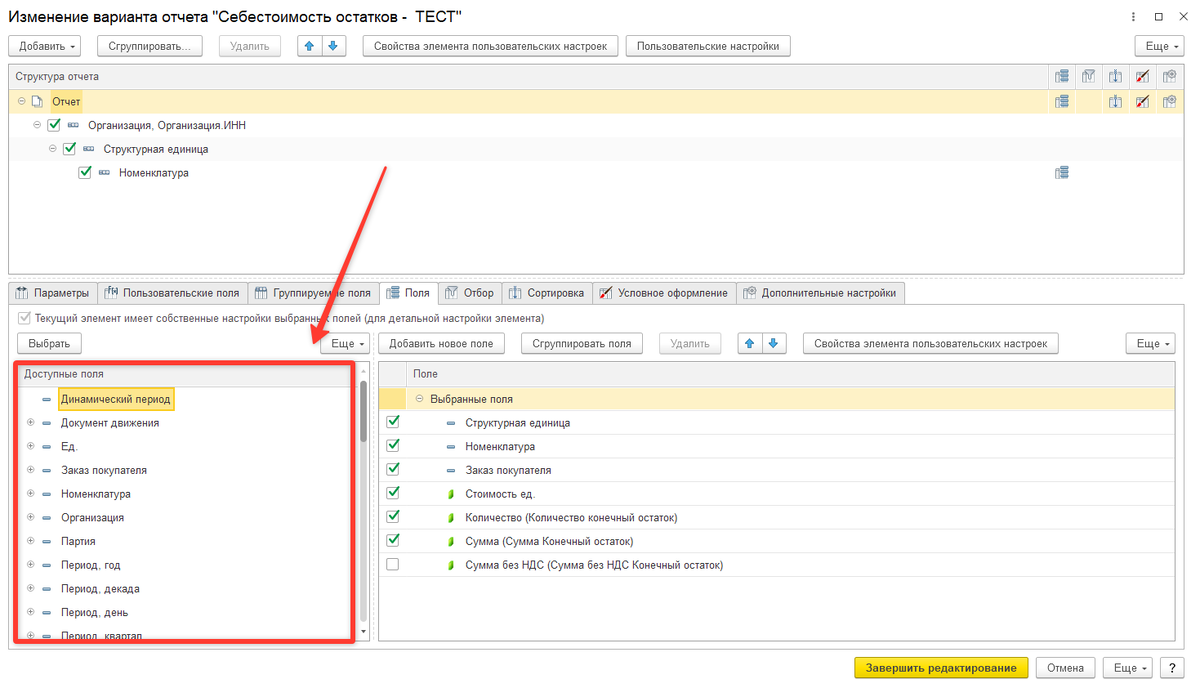The height and width of the screenshot is (688, 1200).
Task: Switch to the Сортировка tab
Action: [547, 293]
